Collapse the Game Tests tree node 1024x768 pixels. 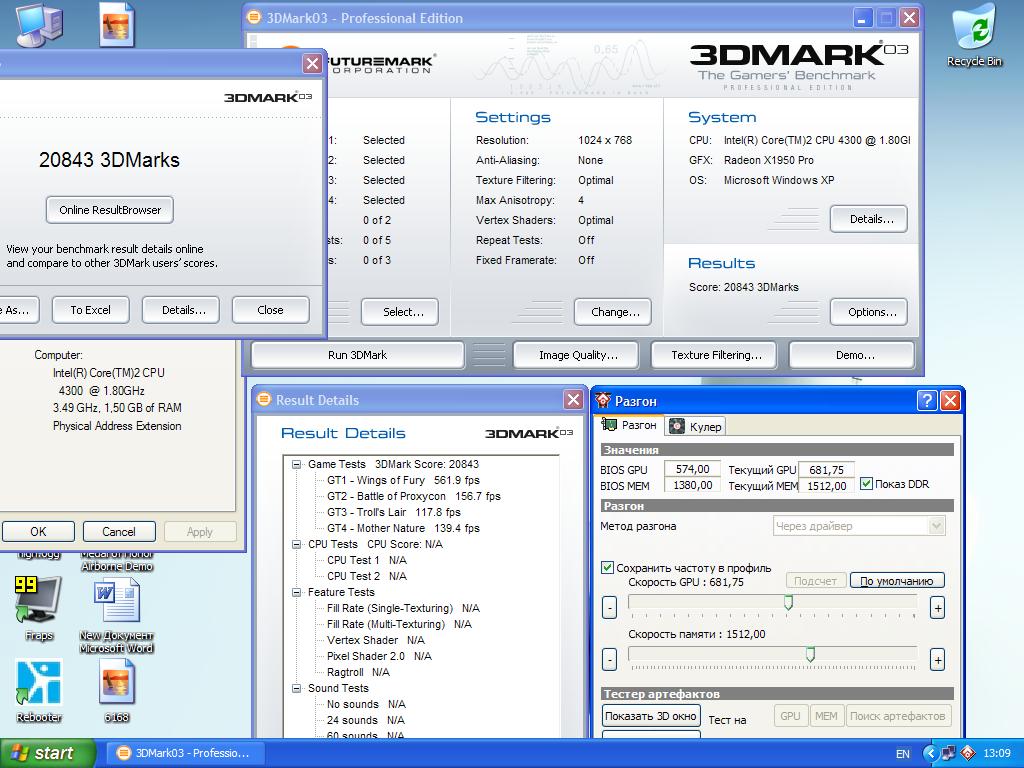tap(296, 464)
